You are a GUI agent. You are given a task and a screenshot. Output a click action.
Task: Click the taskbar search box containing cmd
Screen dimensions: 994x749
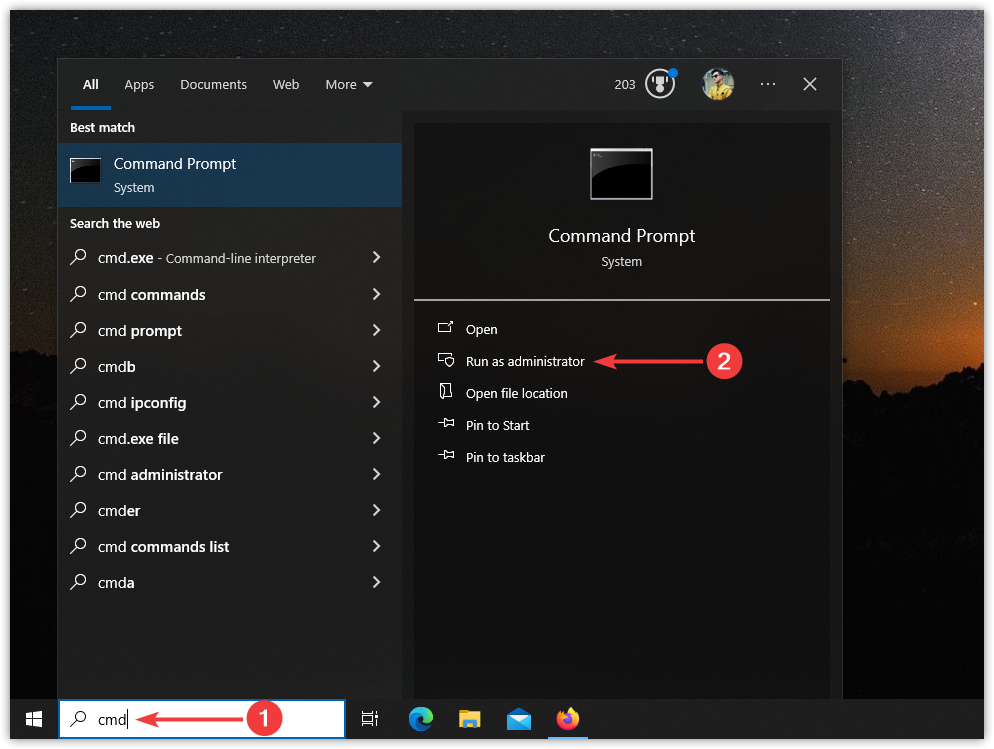[x=200, y=718]
